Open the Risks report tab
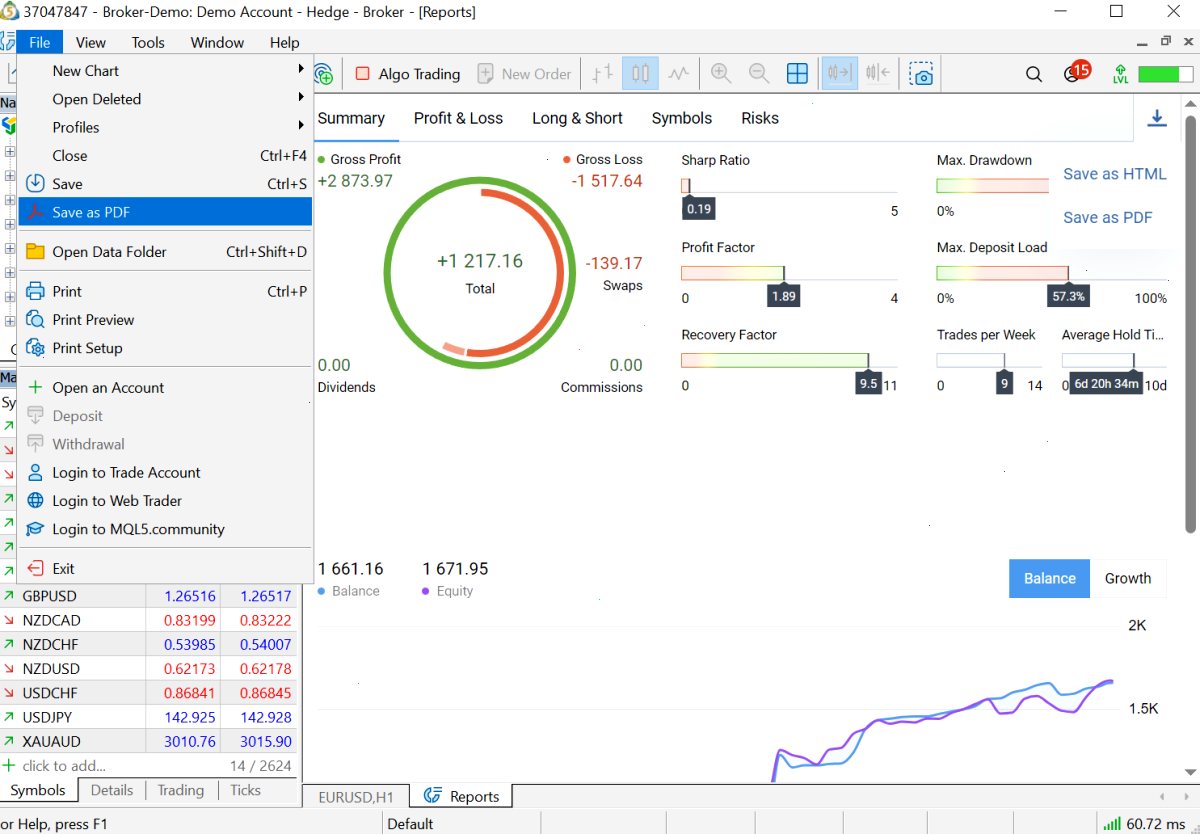Viewport: 1200px width, 834px height. point(760,118)
